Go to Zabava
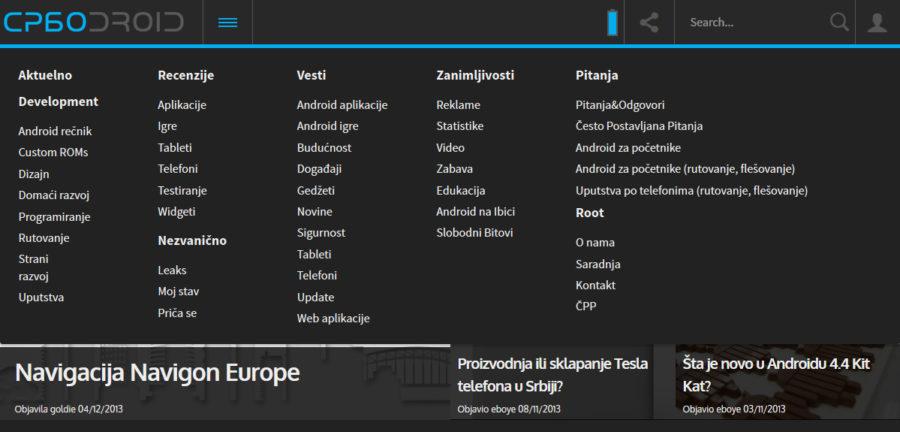 (455, 169)
